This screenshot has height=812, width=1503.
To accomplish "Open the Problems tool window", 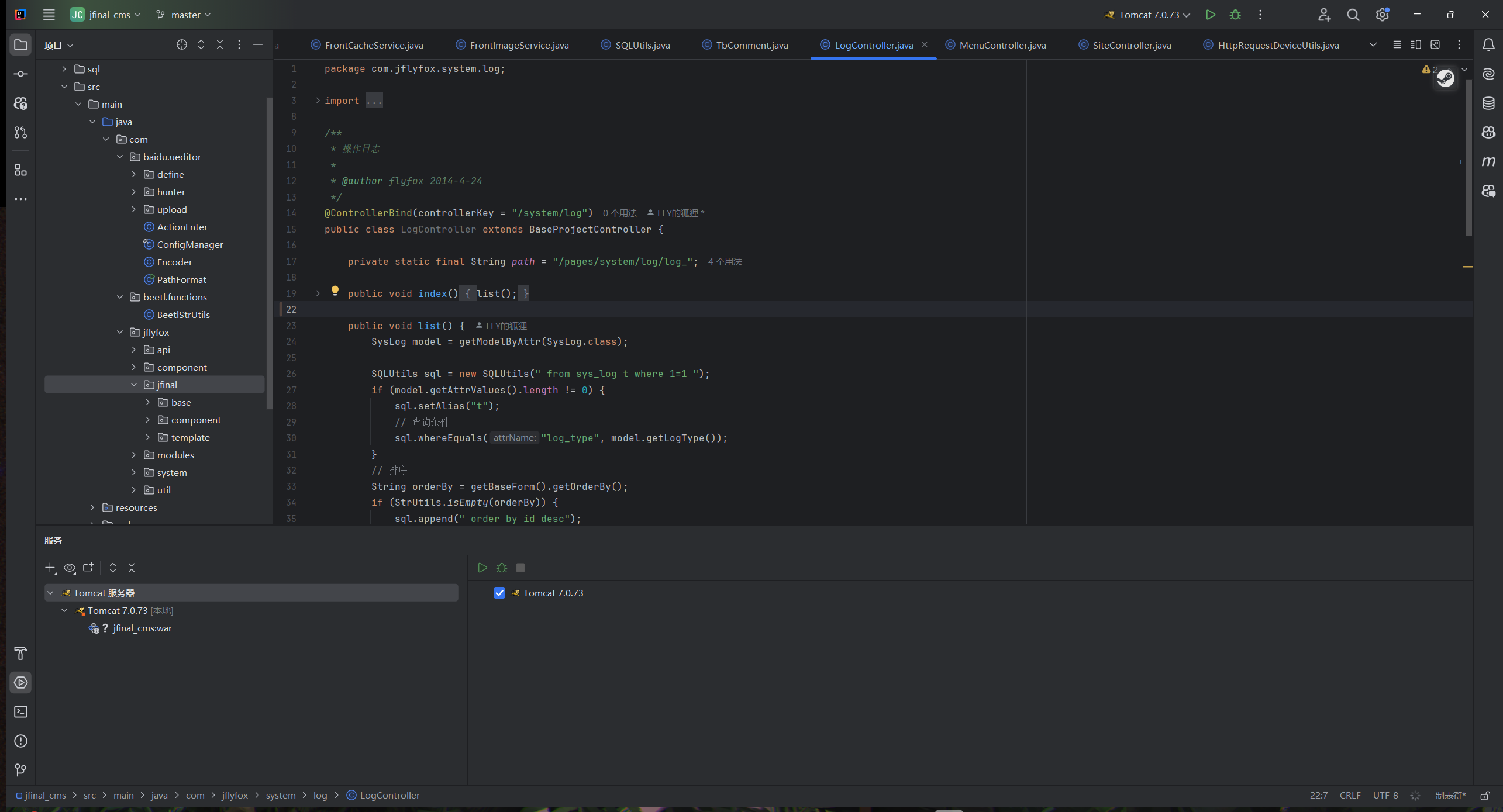I will click(x=20, y=741).
